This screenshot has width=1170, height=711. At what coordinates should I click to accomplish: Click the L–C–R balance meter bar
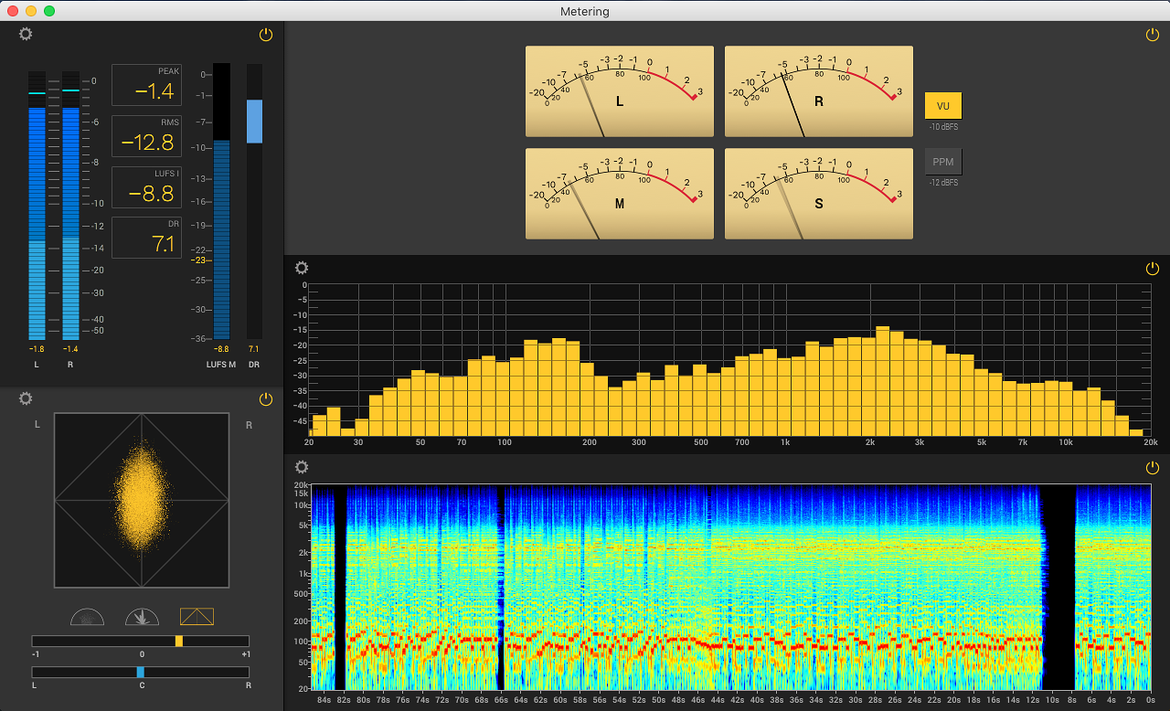(140, 672)
